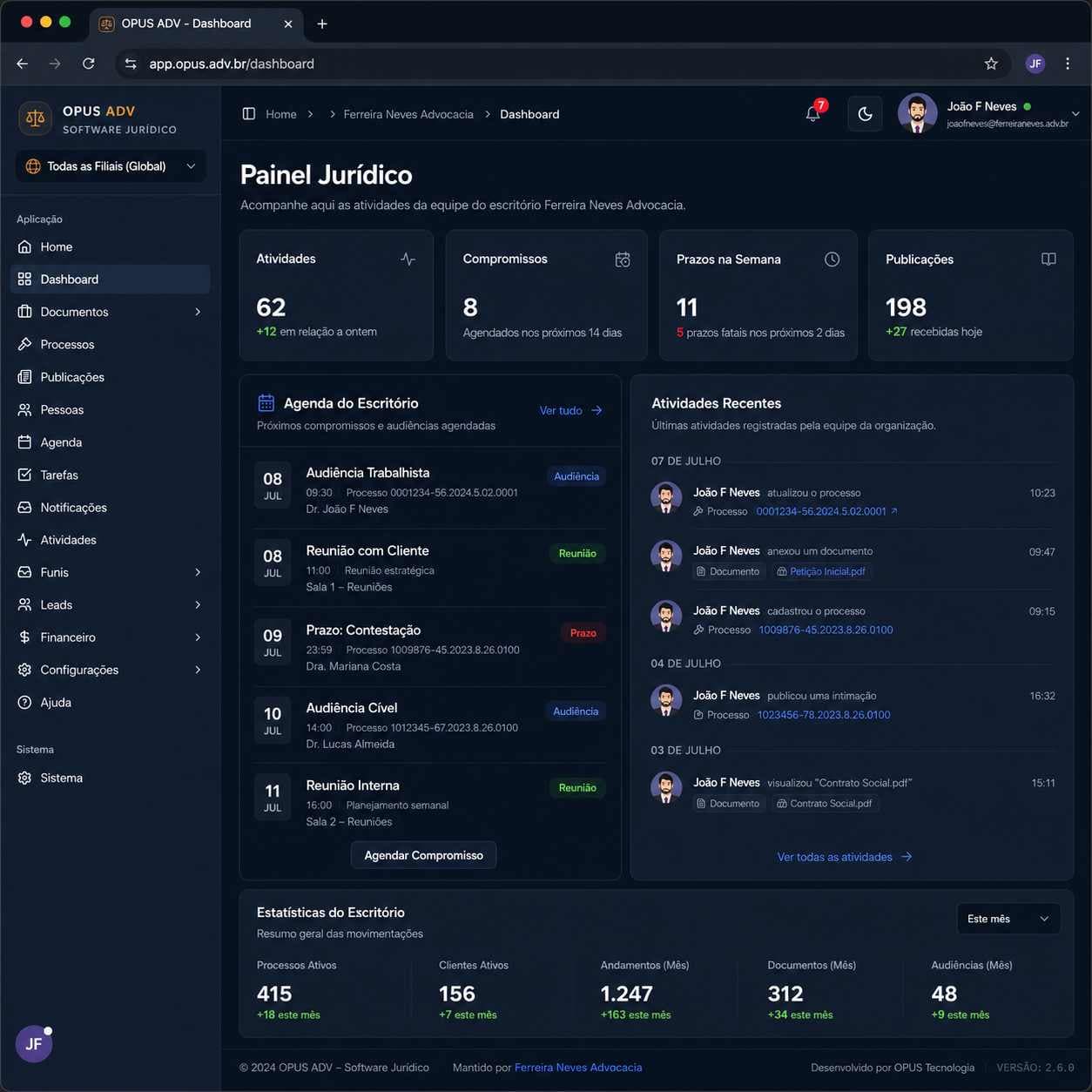
Task: Expand the Documentos sidebar chevron
Action: pyautogui.click(x=198, y=312)
